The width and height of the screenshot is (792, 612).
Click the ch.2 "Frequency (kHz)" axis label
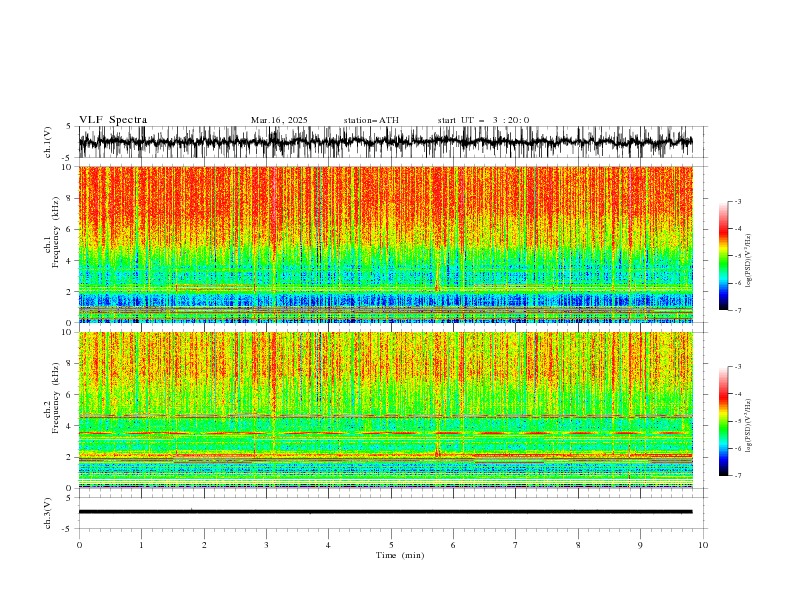click(x=56, y=397)
